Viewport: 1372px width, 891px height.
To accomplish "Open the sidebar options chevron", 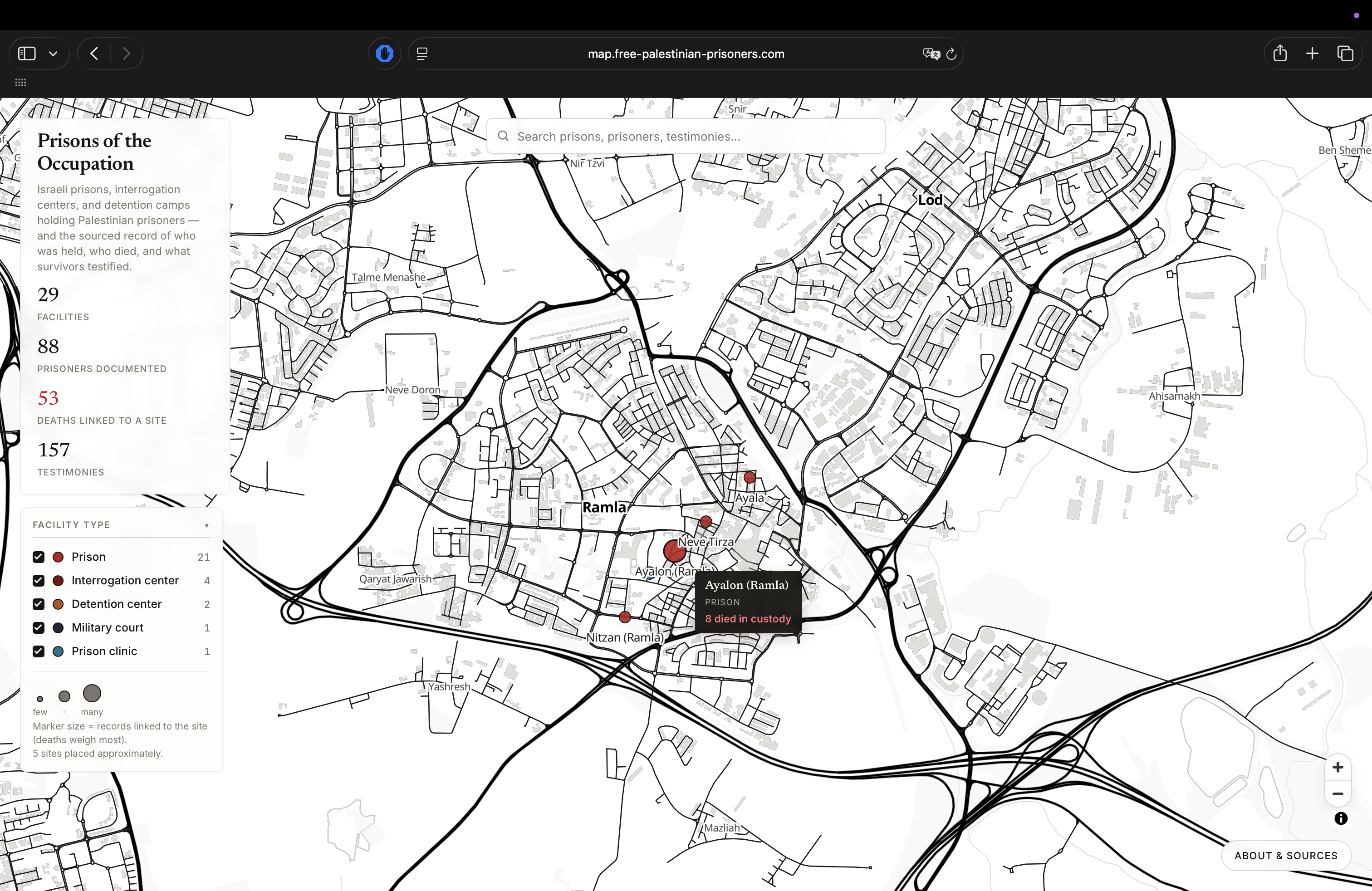I will pyautogui.click(x=53, y=54).
